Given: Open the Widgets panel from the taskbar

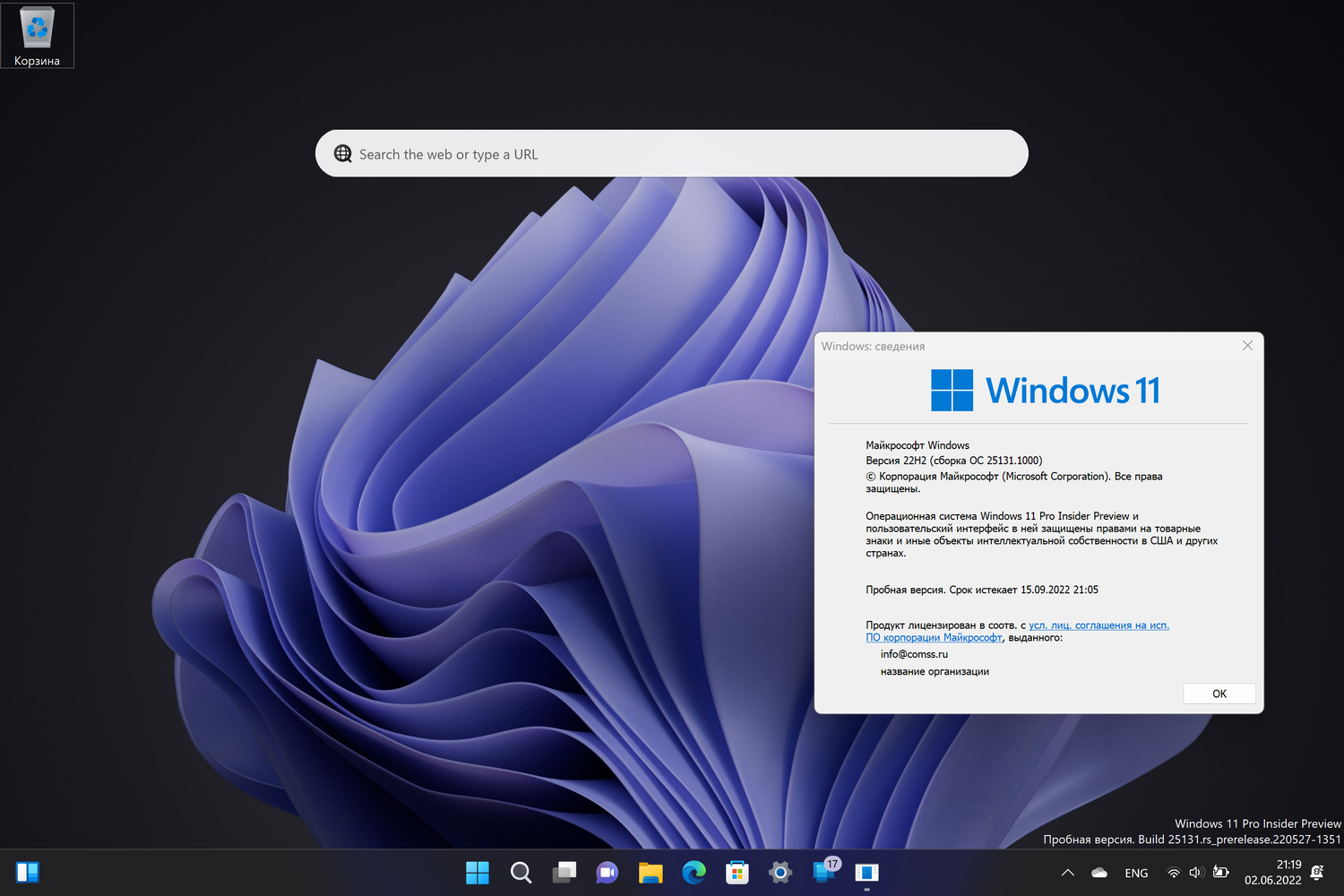Looking at the screenshot, I should tap(28, 873).
